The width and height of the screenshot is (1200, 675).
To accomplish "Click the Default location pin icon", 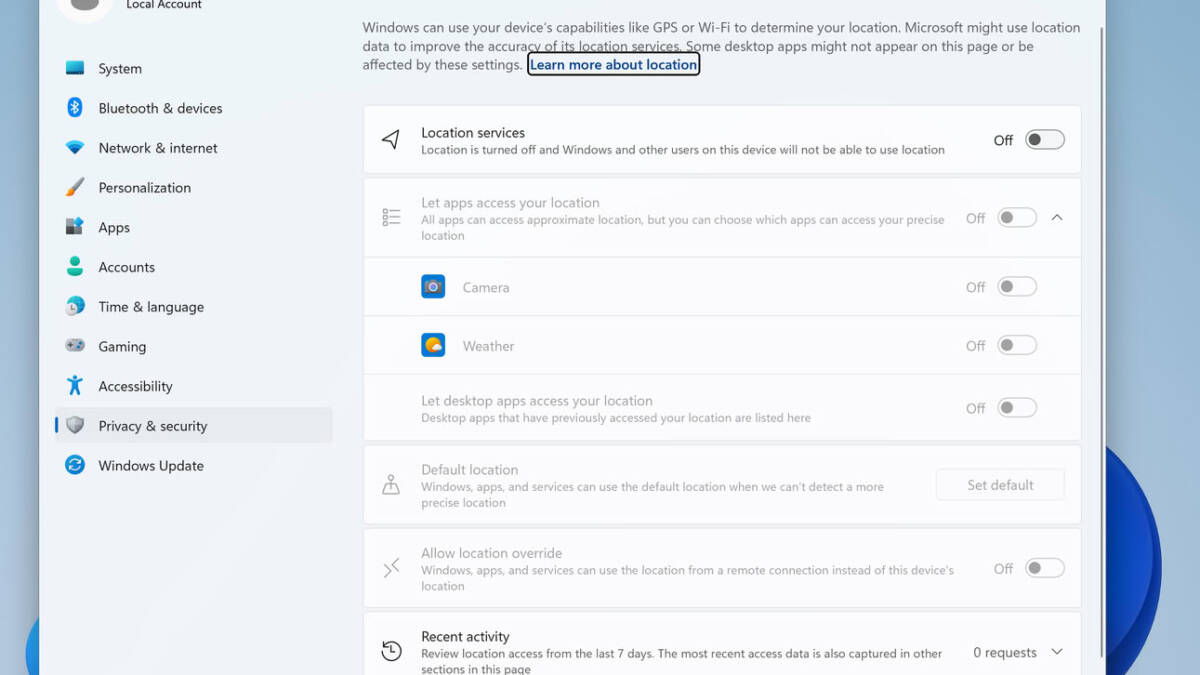I will (x=391, y=485).
